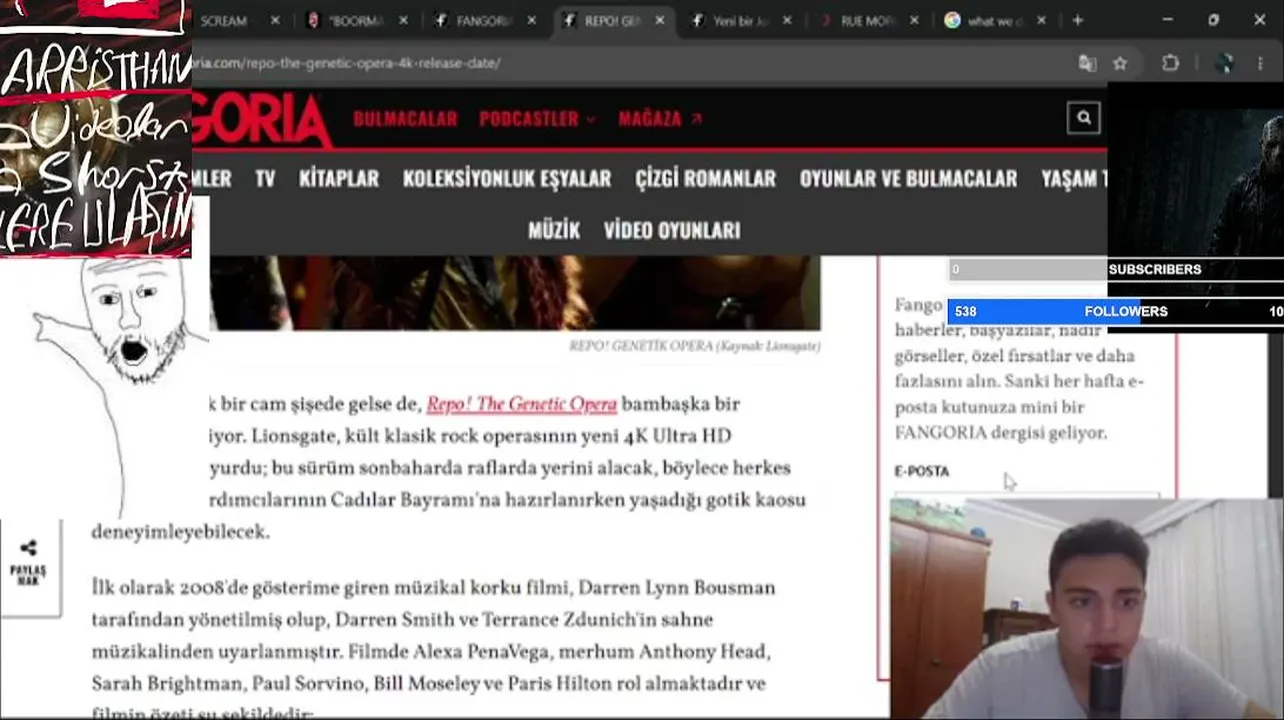This screenshot has height=720, width=1284.
Task: Open the BULMACALAR menu item
Action: point(405,118)
